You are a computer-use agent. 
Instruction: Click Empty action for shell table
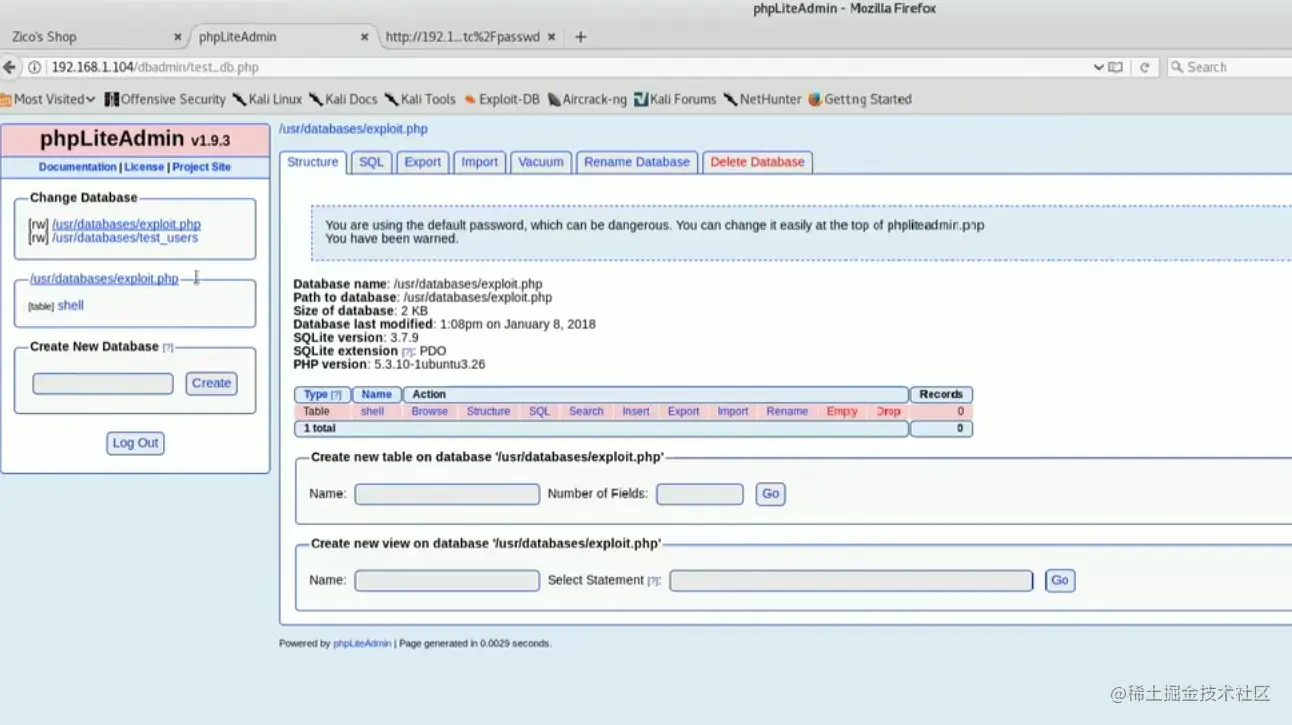click(x=842, y=411)
